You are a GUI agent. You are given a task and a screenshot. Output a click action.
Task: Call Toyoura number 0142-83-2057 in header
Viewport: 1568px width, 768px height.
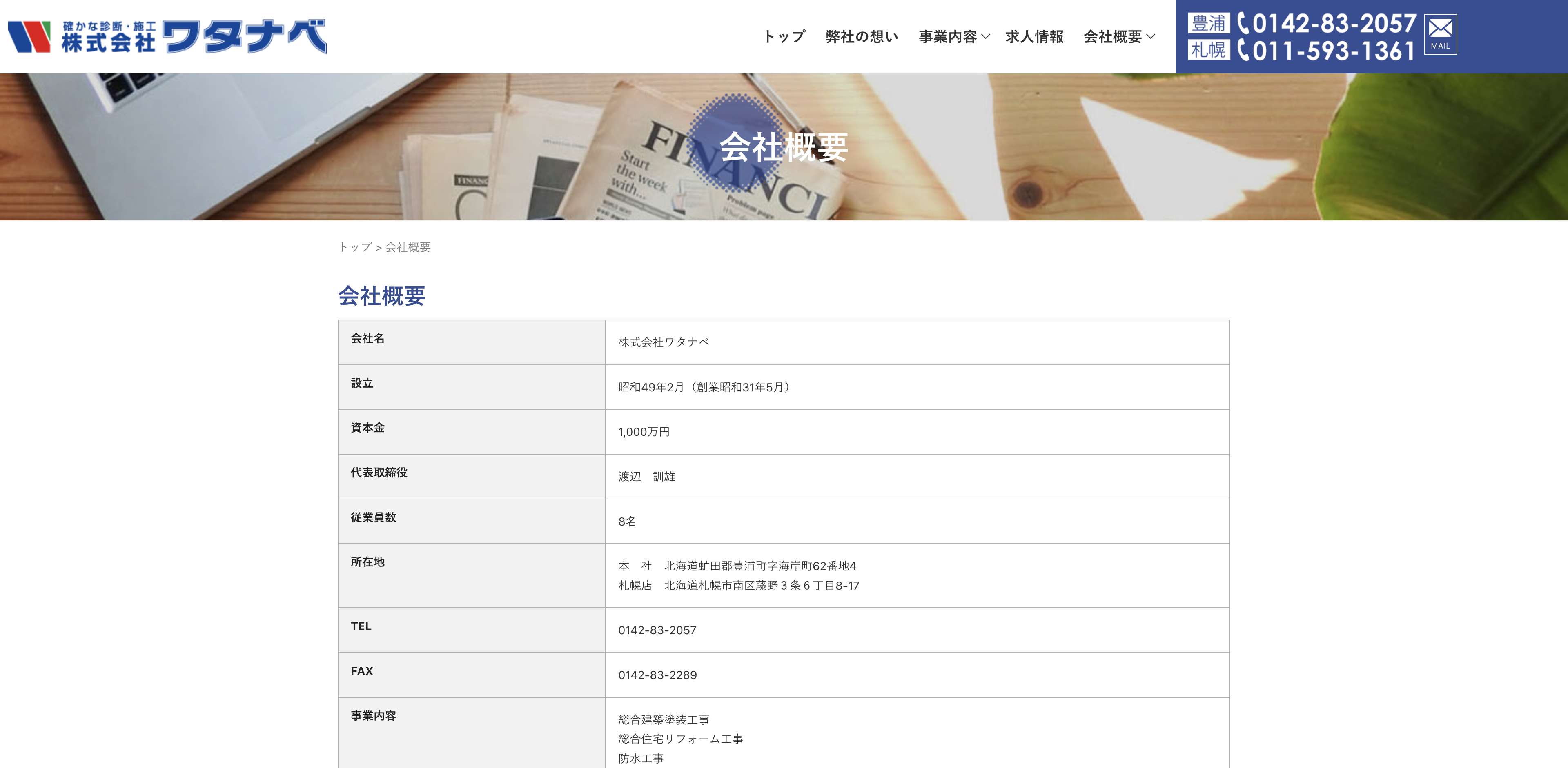pos(1334,24)
